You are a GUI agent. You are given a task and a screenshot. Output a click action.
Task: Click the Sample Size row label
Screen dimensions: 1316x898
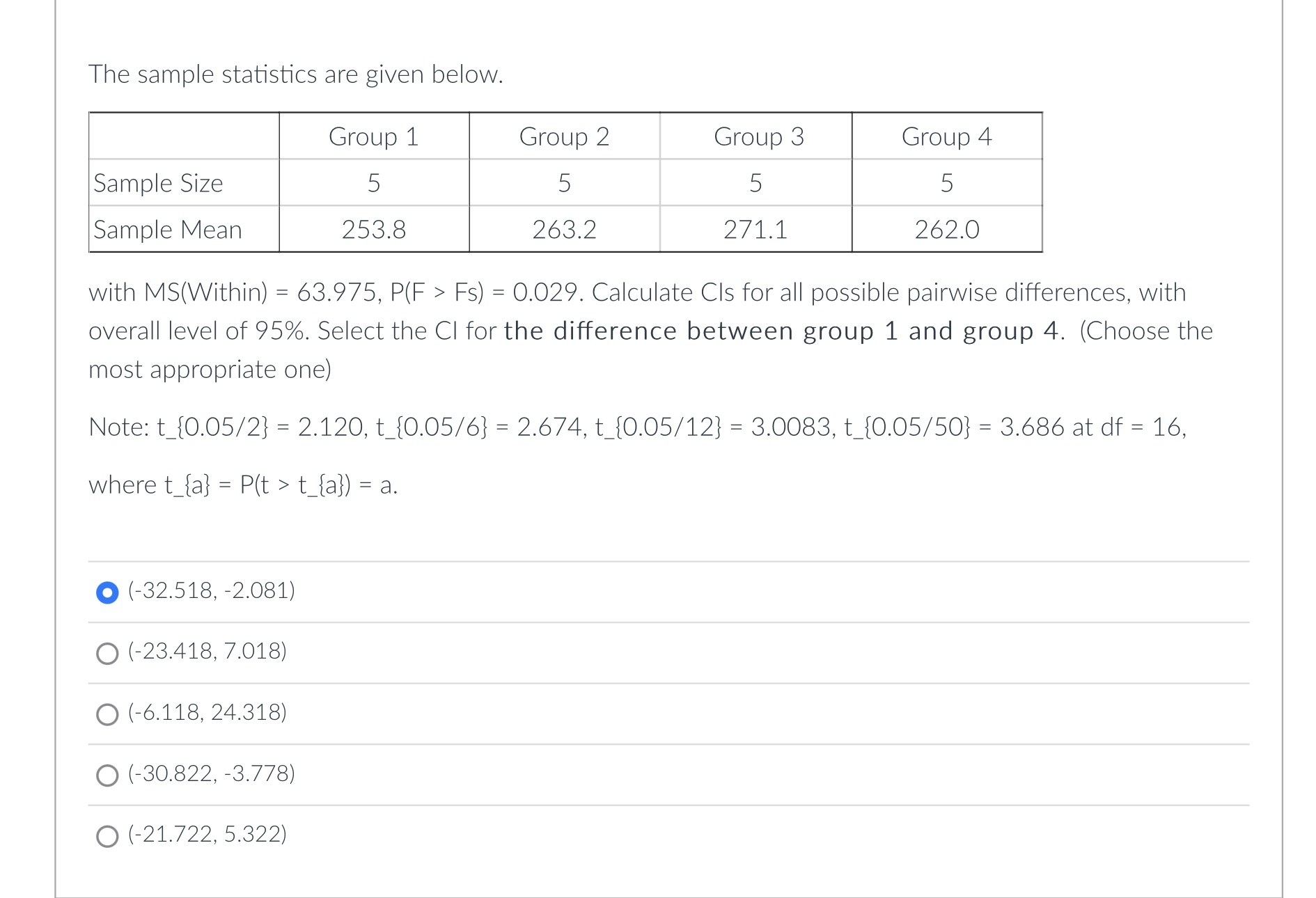coord(157,183)
